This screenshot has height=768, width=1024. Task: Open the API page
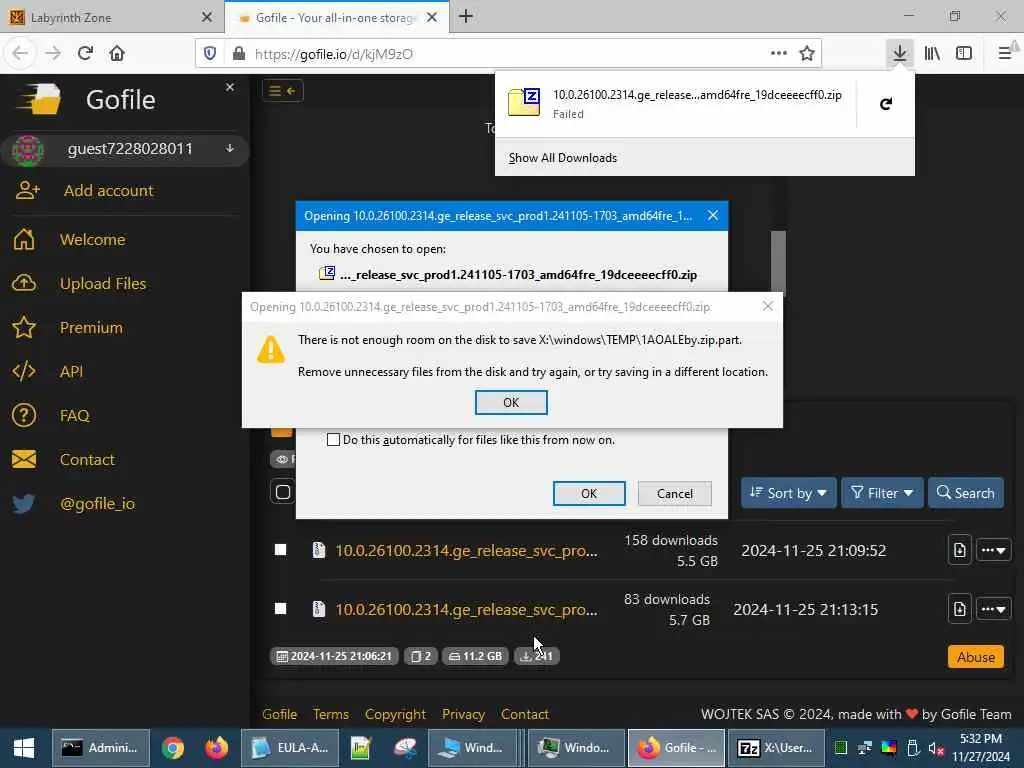71,372
